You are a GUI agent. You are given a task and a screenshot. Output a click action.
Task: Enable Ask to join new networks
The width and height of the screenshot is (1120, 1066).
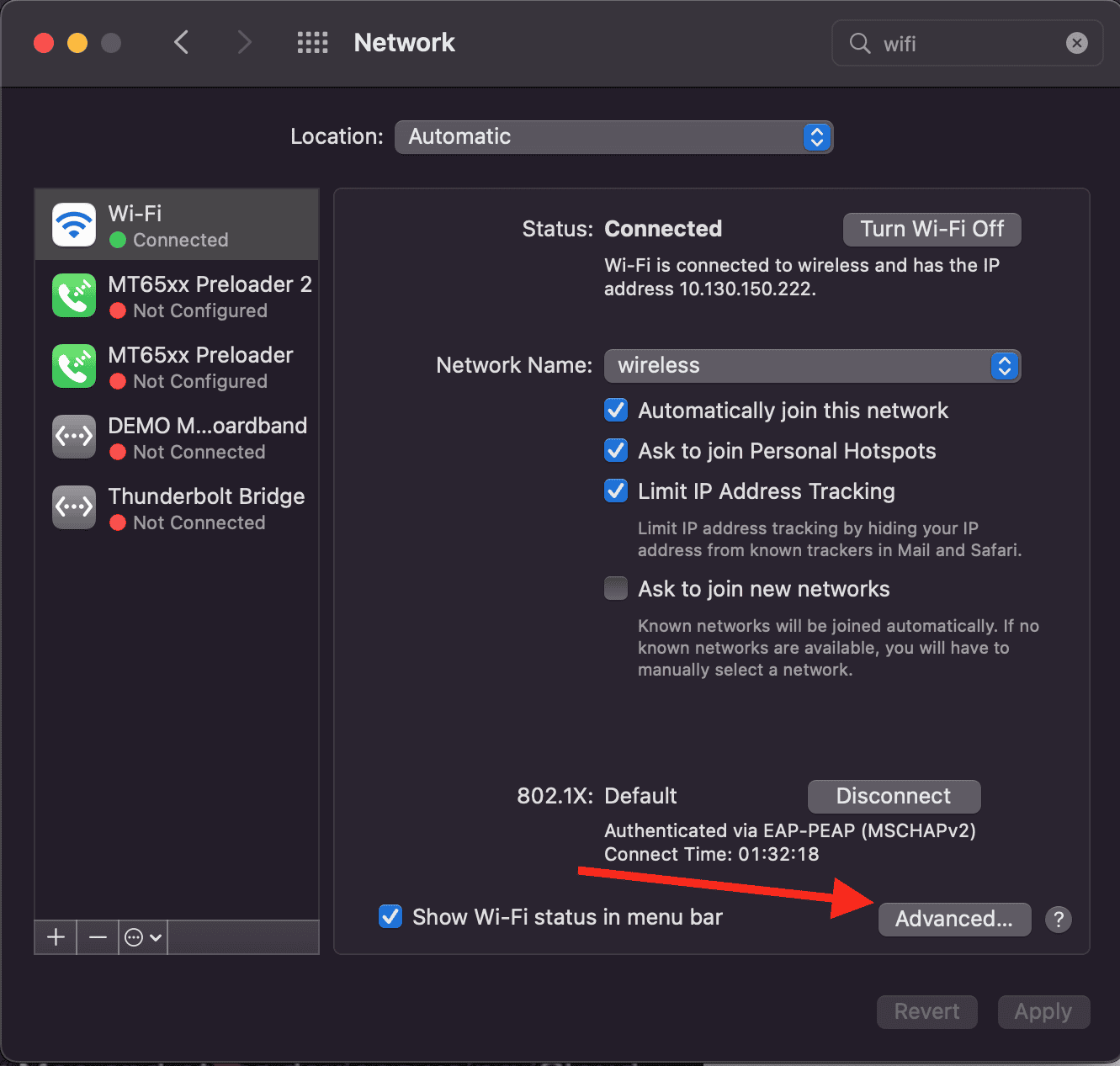[616, 589]
